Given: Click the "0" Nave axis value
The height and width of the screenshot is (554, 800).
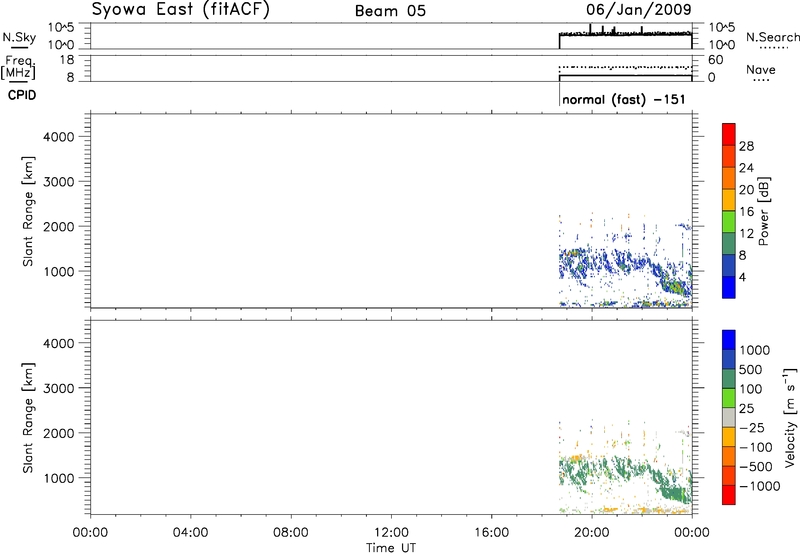Looking at the screenshot, I should (711, 78).
